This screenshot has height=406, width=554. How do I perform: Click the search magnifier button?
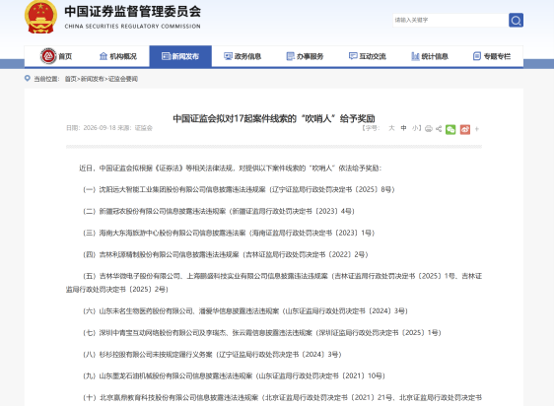pos(516,20)
